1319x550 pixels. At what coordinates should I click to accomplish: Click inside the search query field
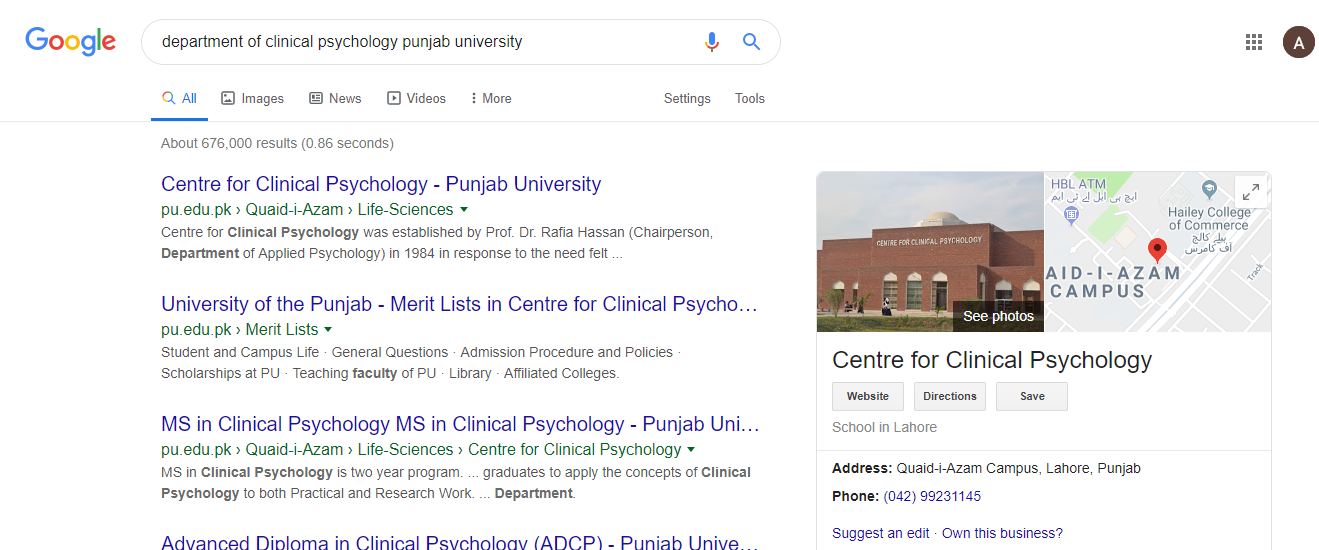click(420, 42)
